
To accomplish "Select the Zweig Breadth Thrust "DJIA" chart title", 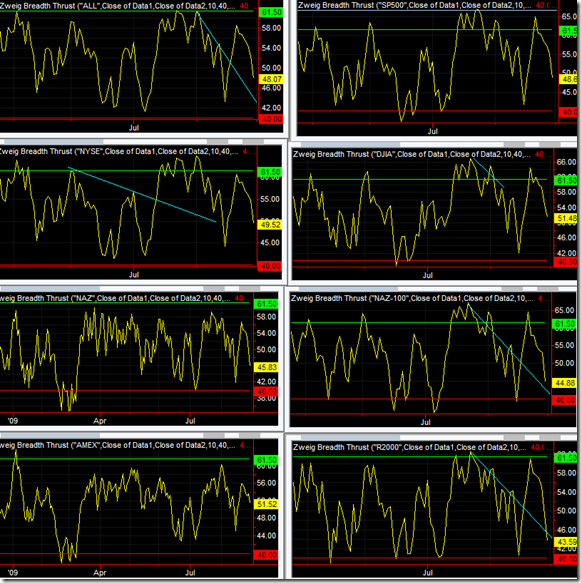I will (412, 154).
